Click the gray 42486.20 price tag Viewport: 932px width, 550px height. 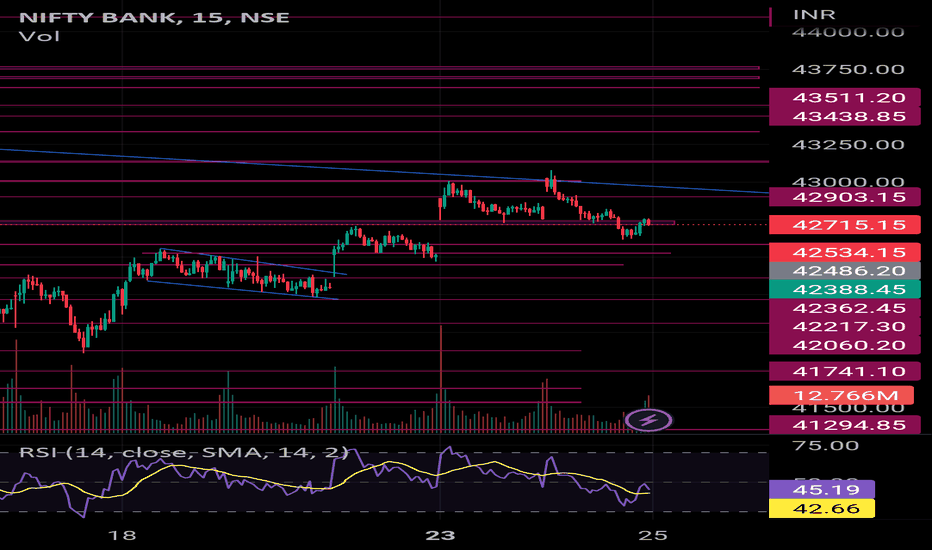pos(845,271)
